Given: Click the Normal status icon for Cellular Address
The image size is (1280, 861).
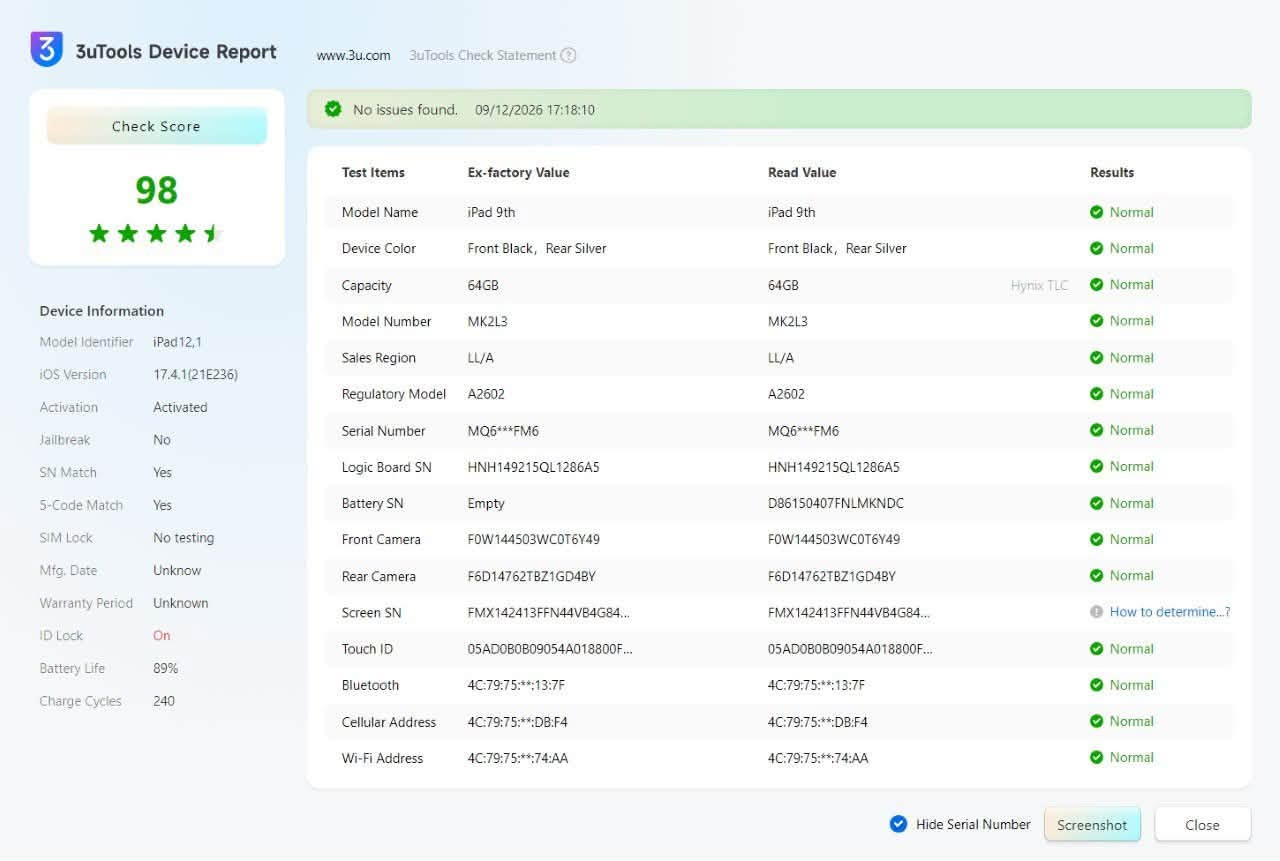Looking at the screenshot, I should point(1097,721).
